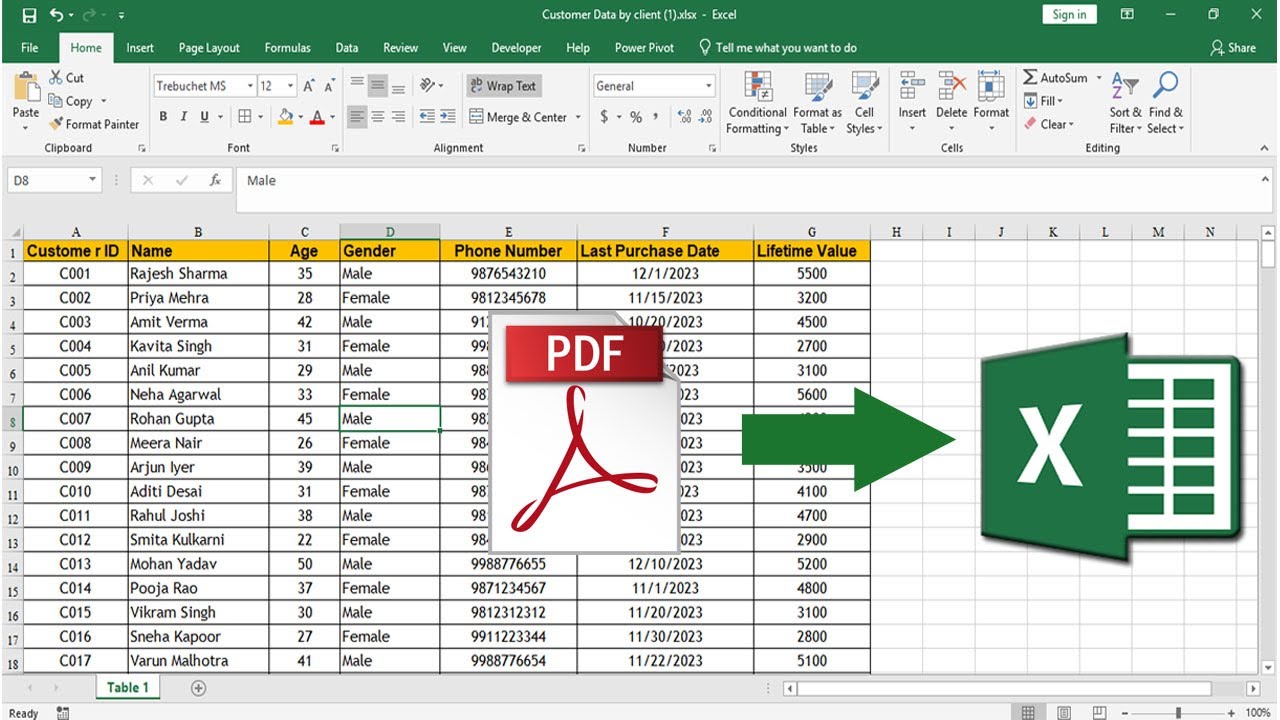This screenshot has width=1280, height=720.
Task: Select the Table 1 sheet tab
Action: [x=128, y=687]
